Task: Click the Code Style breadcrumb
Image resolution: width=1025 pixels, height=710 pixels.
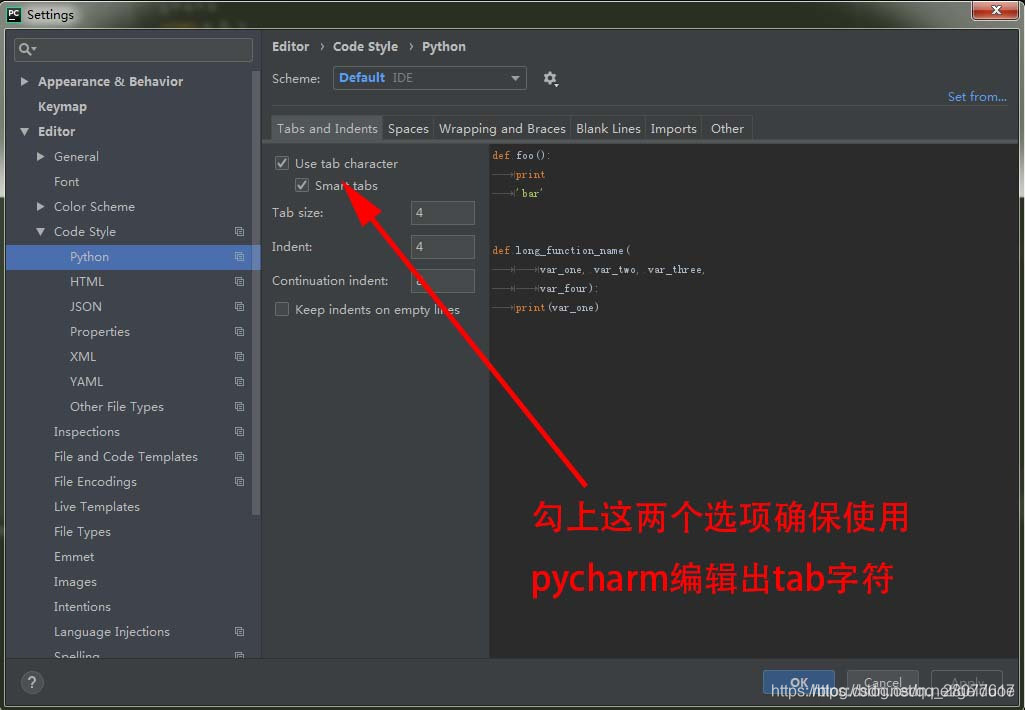Action: click(365, 46)
